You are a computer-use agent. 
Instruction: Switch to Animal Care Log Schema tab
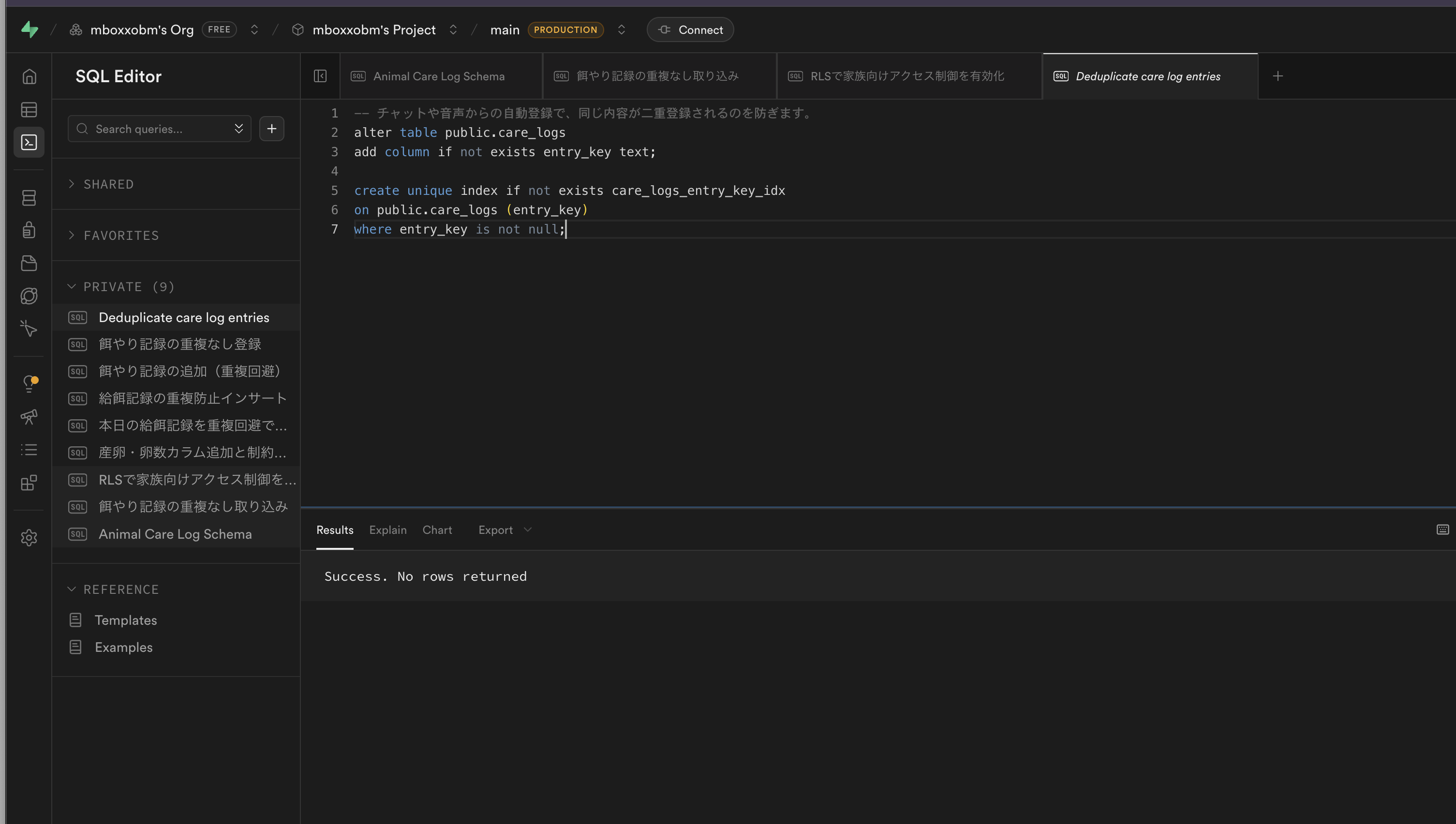[x=441, y=76]
